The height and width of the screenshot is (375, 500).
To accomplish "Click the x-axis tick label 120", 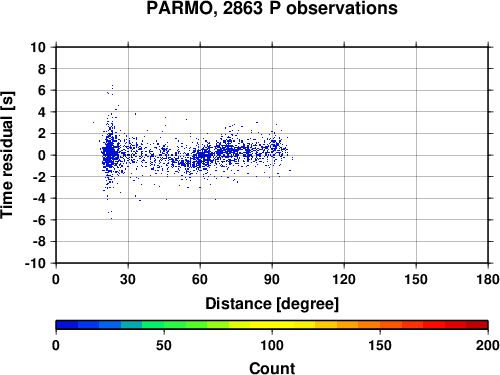I will 344,279.
